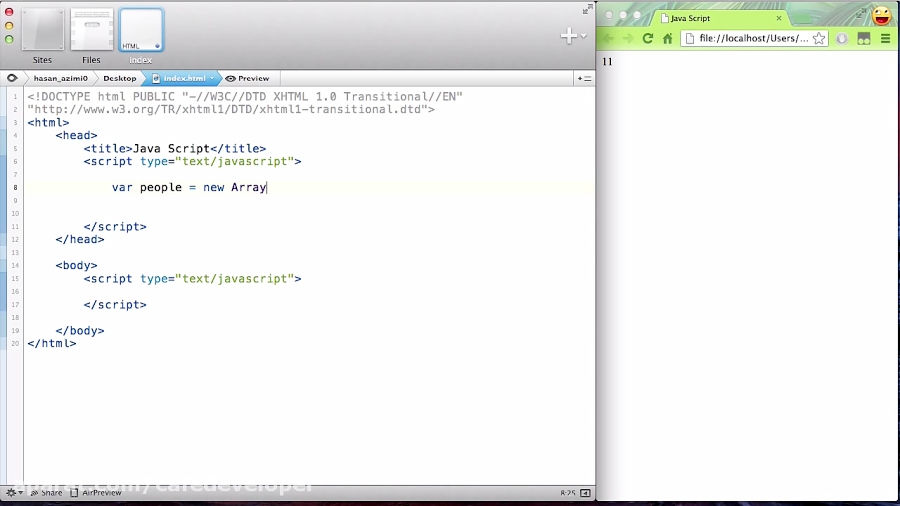Add a new document with plus button
Viewport: 900px width, 506px height.
(568, 36)
